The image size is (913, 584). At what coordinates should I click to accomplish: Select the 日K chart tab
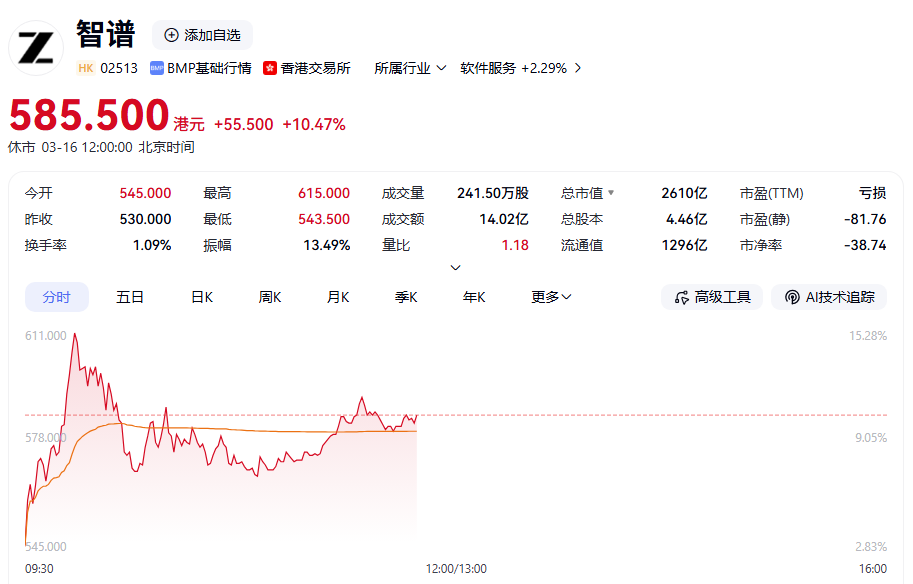(202, 297)
